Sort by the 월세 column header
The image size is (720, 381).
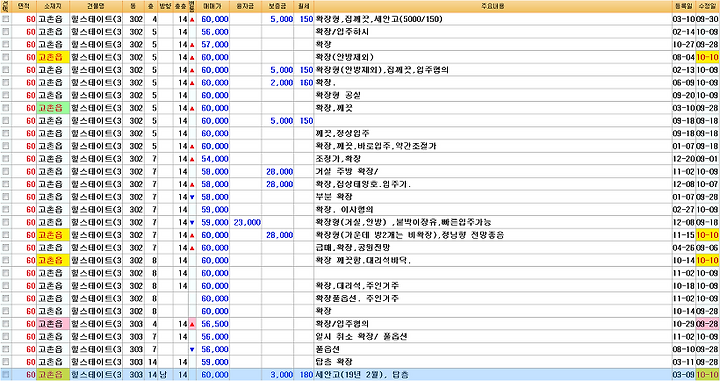click(304, 6)
